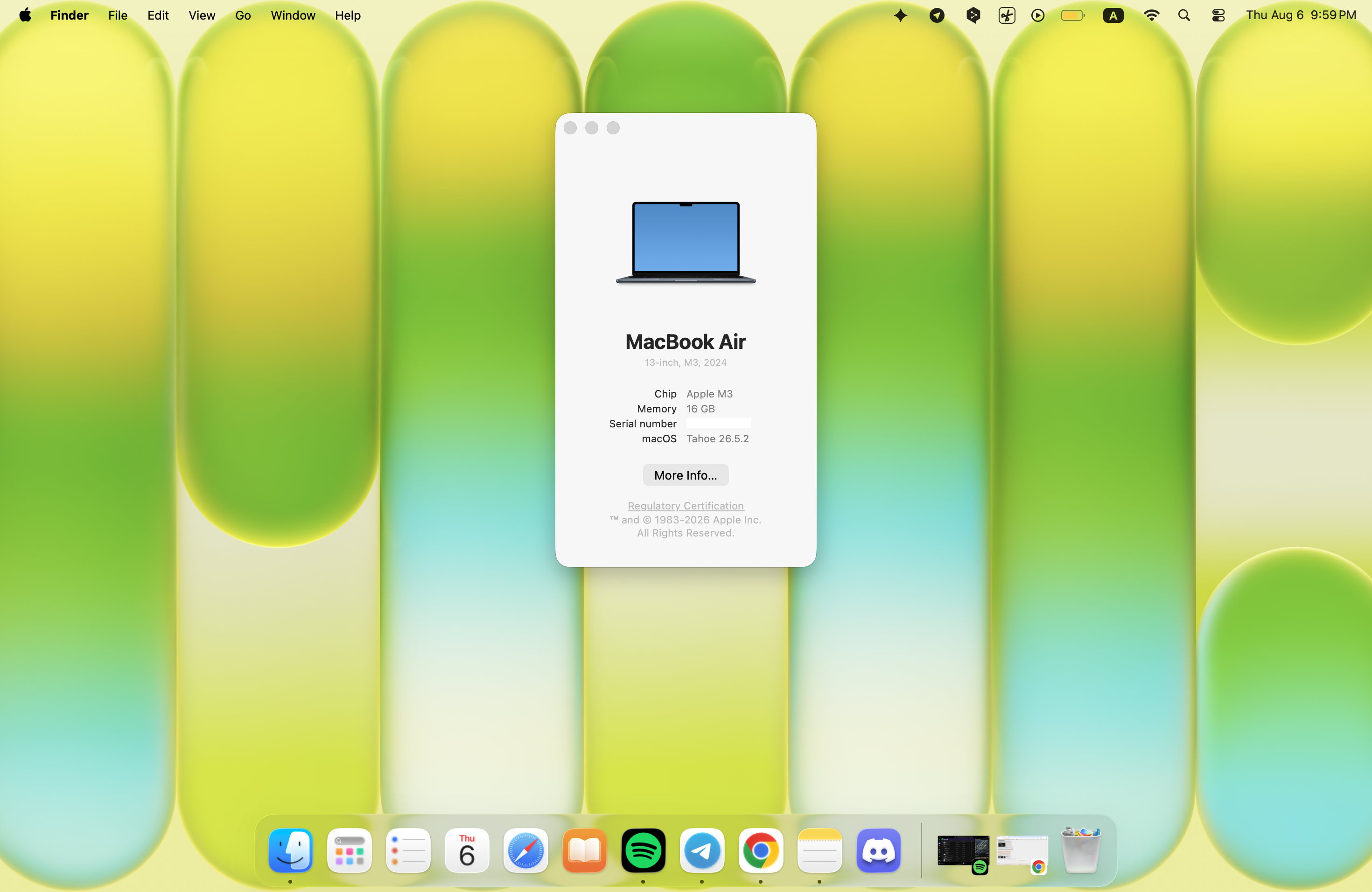Image resolution: width=1372 pixels, height=892 pixels.
Task: Open the DeepL hexagon menu bar icon
Action: click(x=973, y=15)
